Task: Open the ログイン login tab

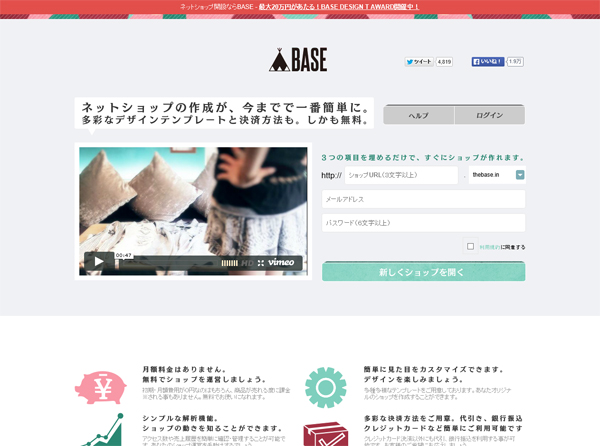Action: coord(489,115)
